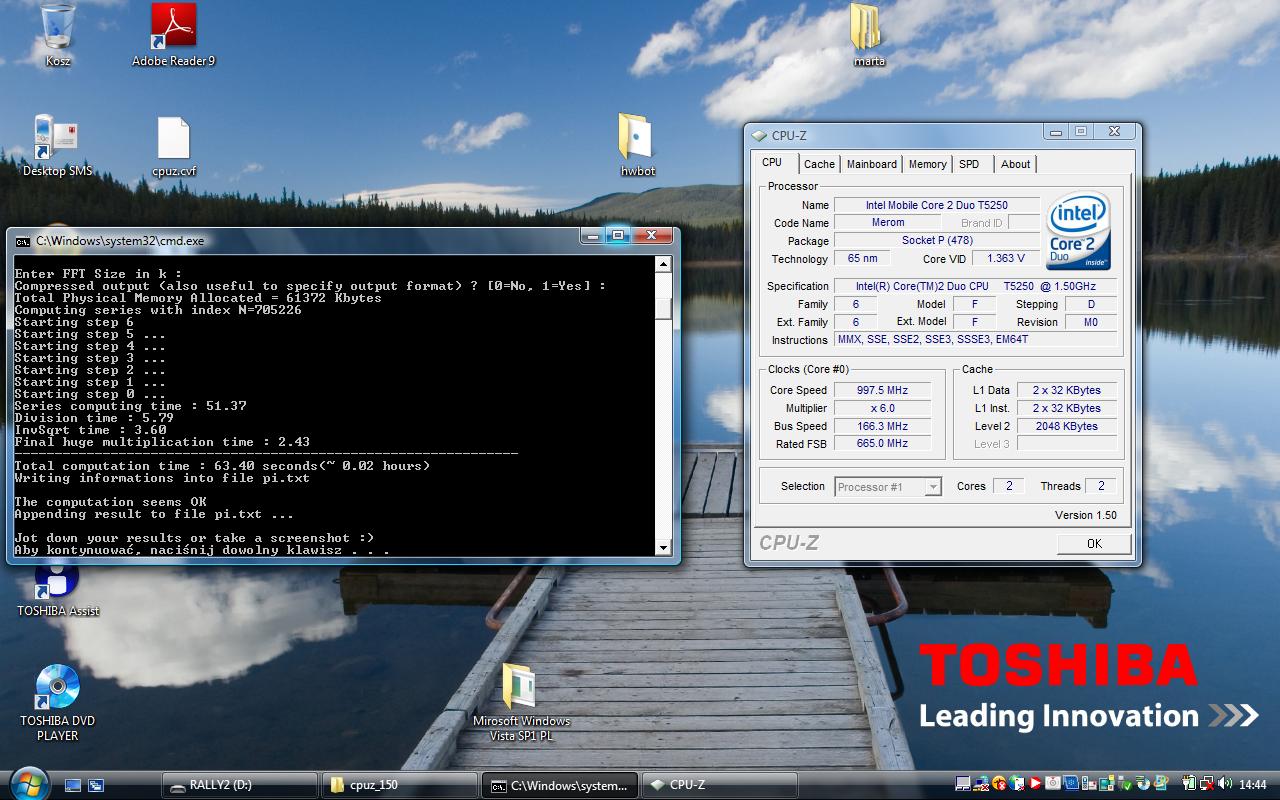Screen dimensions: 1280x800
Task: Launch TOSHIBA DVD PLAYER shortcut
Action: (57, 702)
